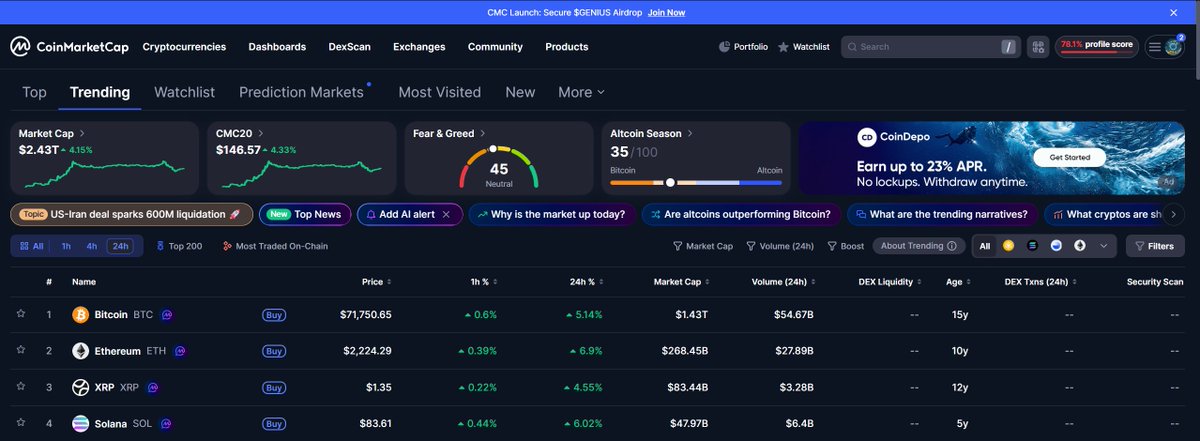Sort by Volume (24h) column header

(783, 282)
